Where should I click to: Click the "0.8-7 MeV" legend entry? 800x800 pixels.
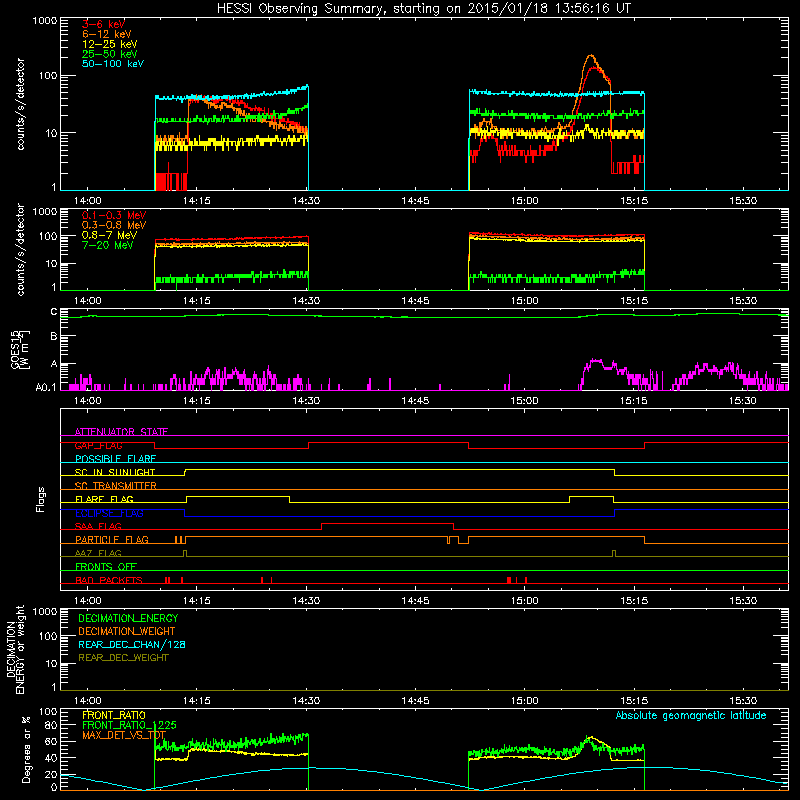[109, 235]
